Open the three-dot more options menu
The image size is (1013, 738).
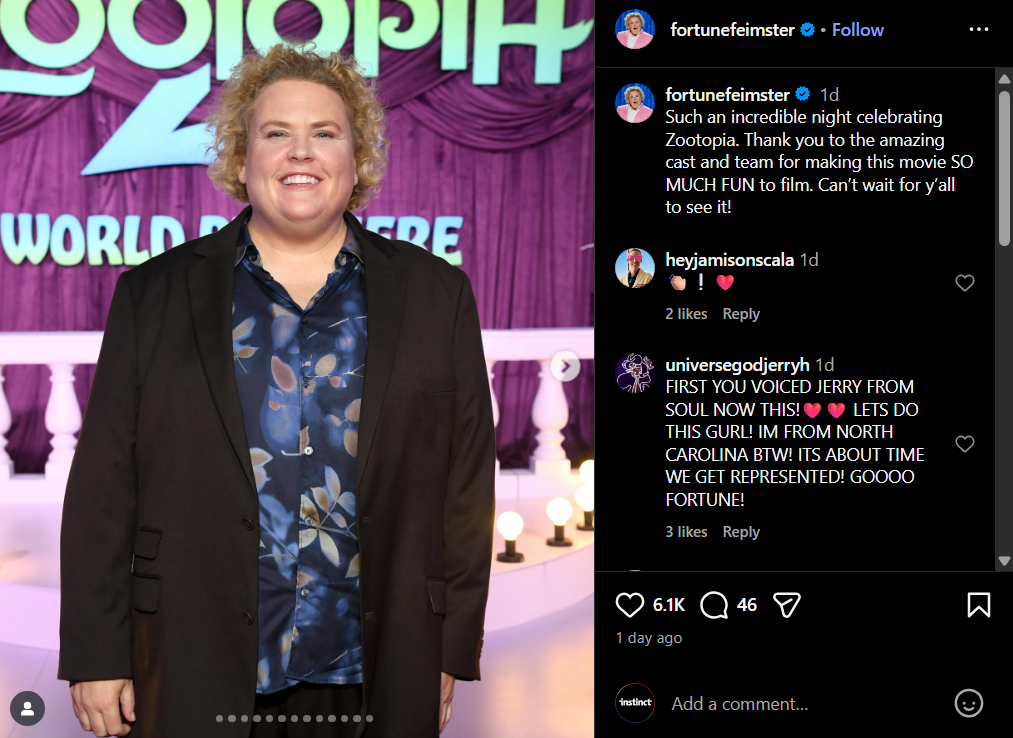[979, 29]
